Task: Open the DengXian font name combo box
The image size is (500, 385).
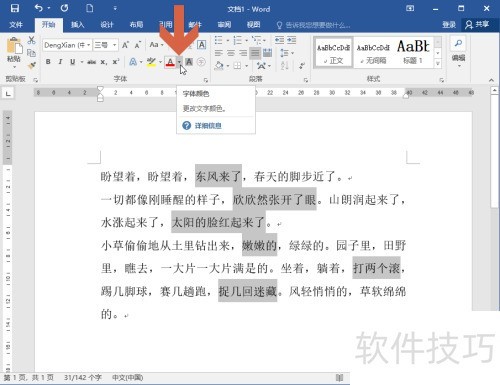Action: [67, 45]
